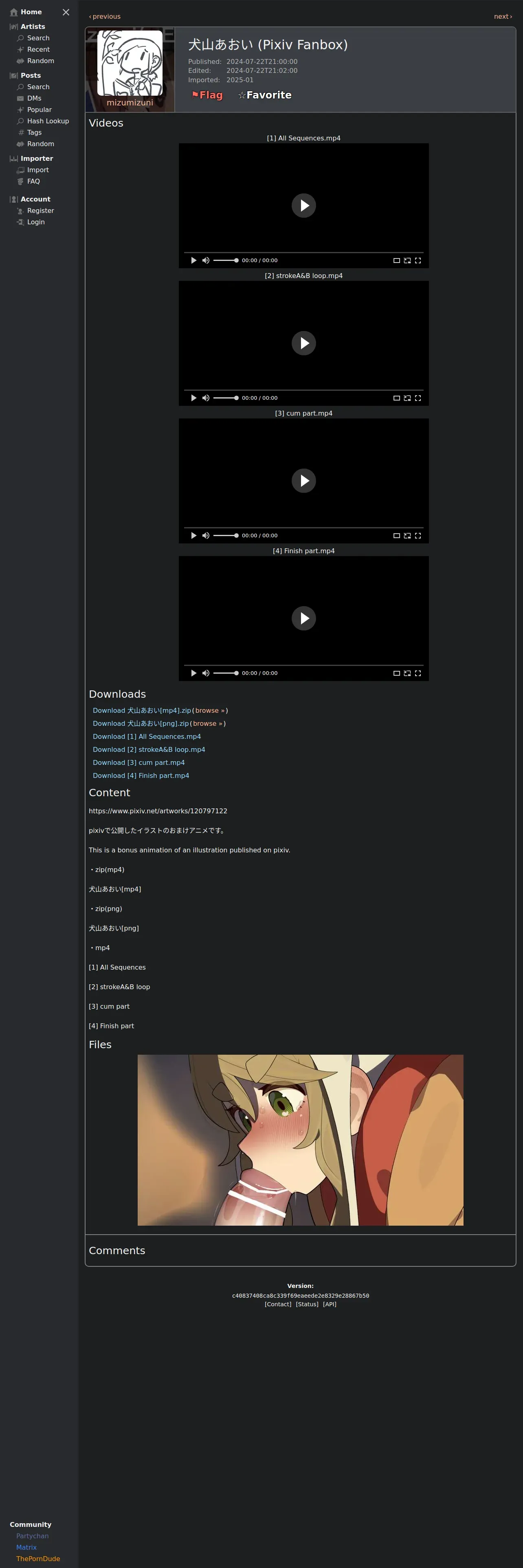
Task: Click the Published date text 2024-07-22T21:00:00
Action: pyautogui.click(x=262, y=61)
